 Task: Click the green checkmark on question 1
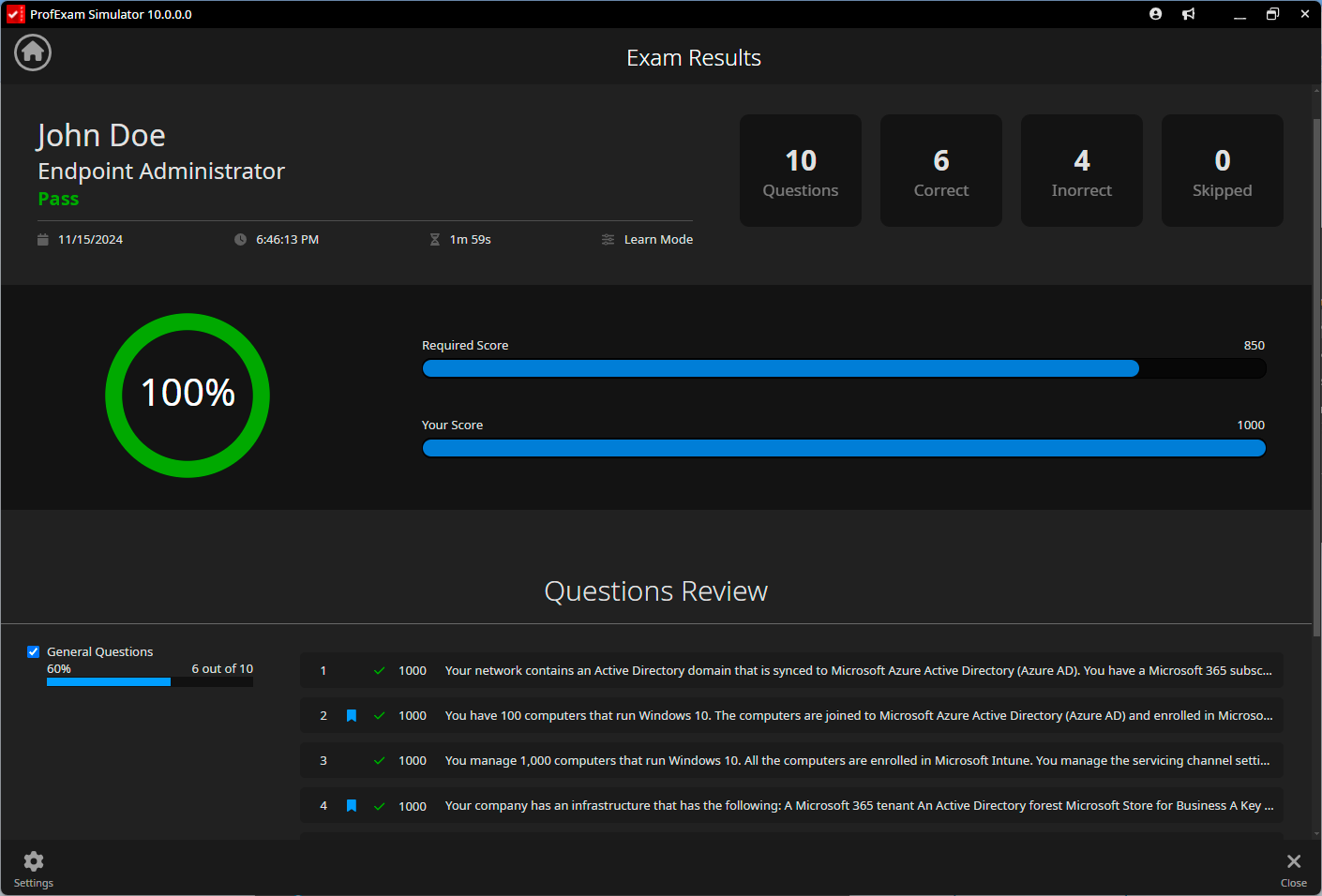tap(379, 671)
